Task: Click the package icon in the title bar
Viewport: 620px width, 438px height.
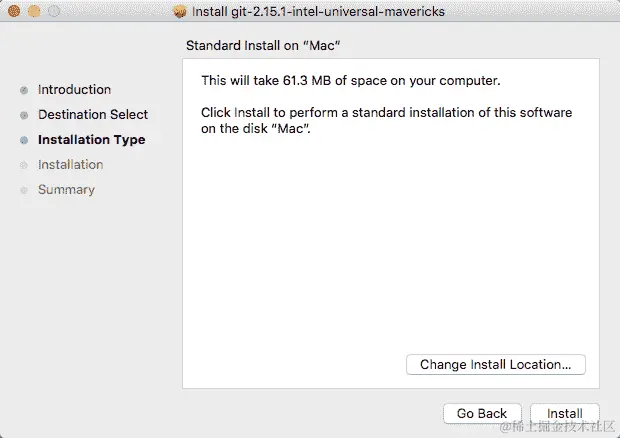Action: 180,12
